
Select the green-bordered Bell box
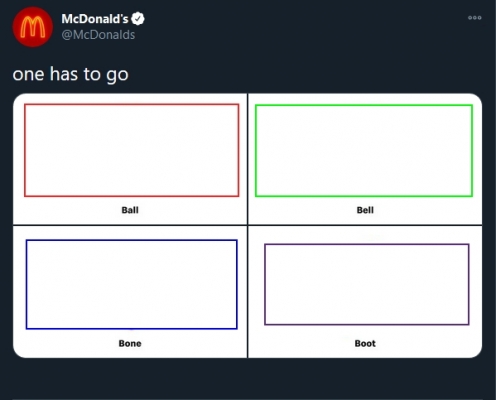pyautogui.click(x=364, y=151)
